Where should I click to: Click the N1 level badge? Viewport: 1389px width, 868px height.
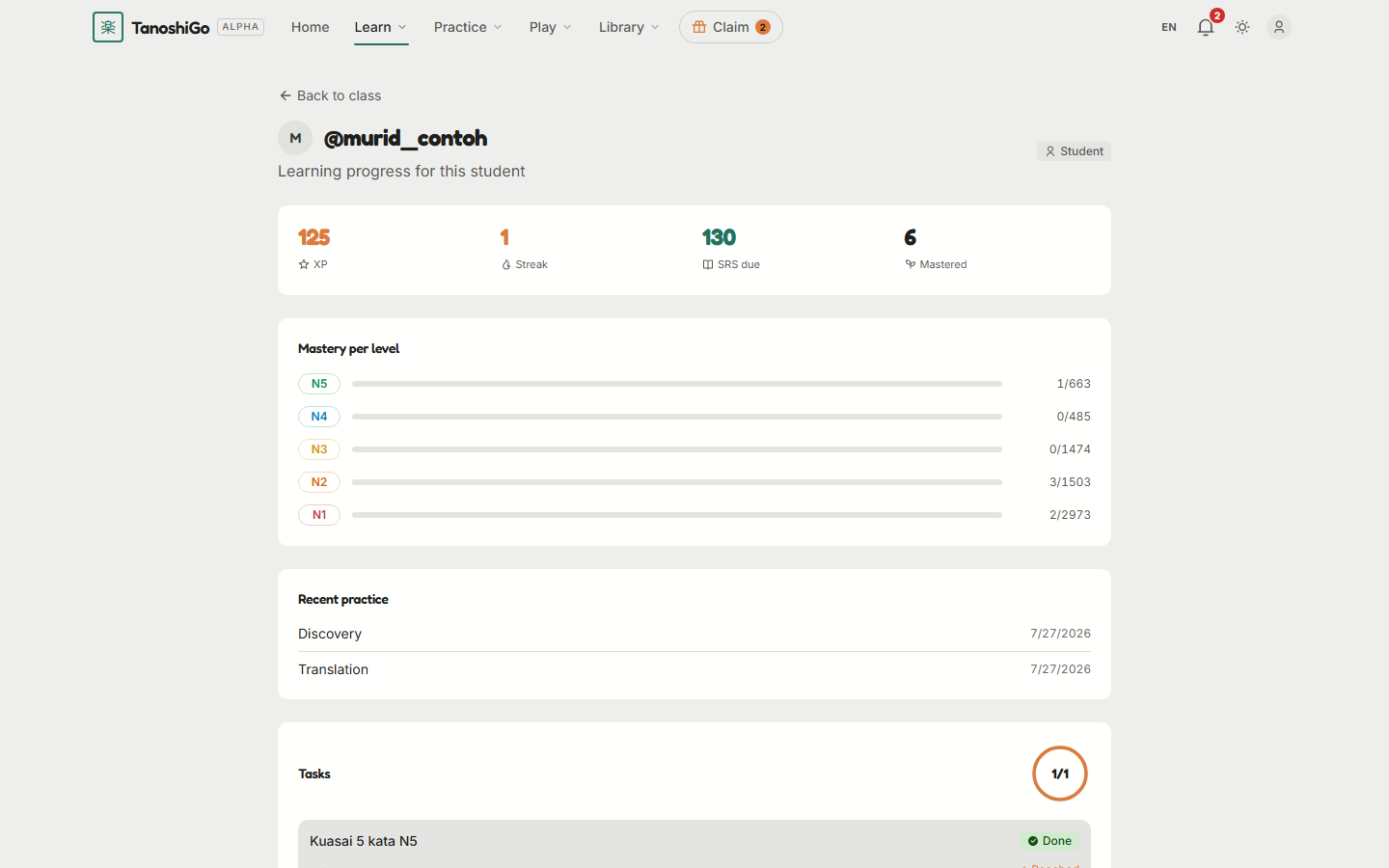coord(319,515)
